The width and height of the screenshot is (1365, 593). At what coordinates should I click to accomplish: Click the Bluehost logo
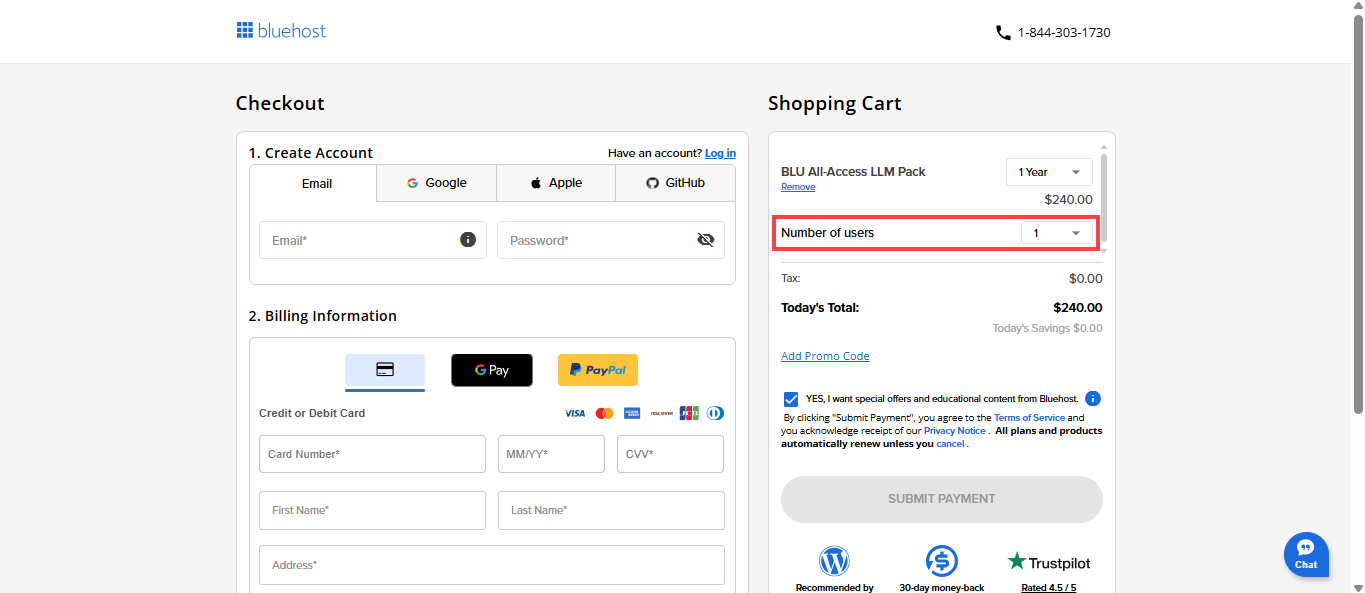pyautogui.click(x=281, y=31)
